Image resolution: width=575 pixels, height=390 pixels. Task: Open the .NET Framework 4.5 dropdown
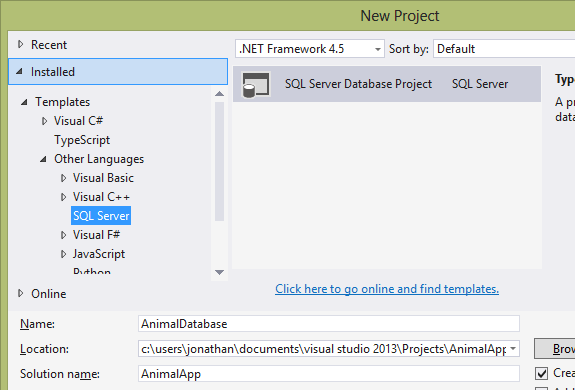310,49
